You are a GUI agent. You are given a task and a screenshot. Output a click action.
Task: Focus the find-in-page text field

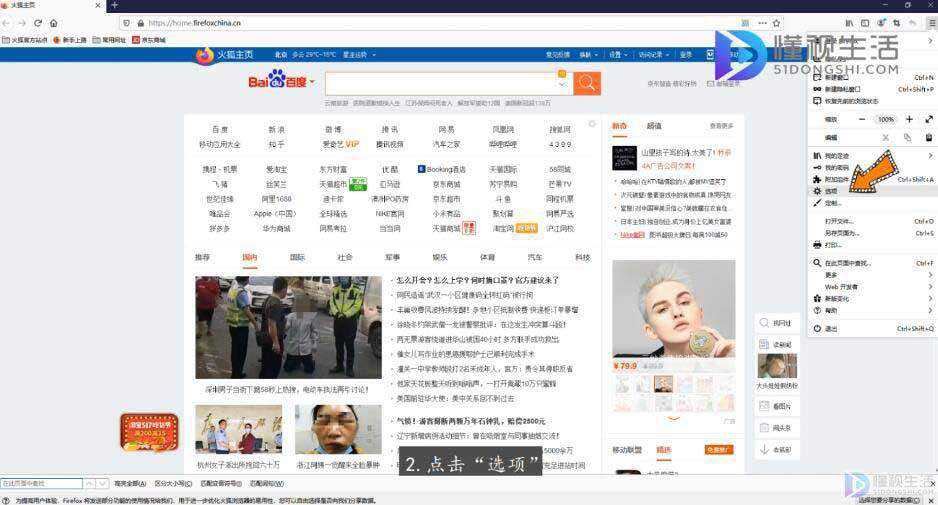click(41, 483)
